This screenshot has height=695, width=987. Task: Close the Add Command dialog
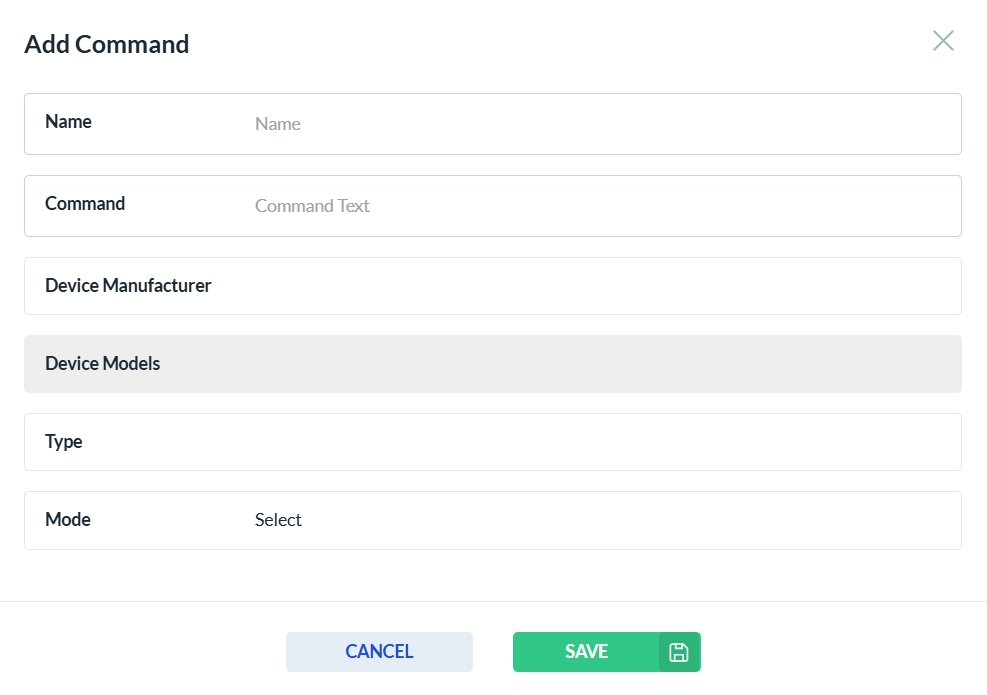[943, 41]
